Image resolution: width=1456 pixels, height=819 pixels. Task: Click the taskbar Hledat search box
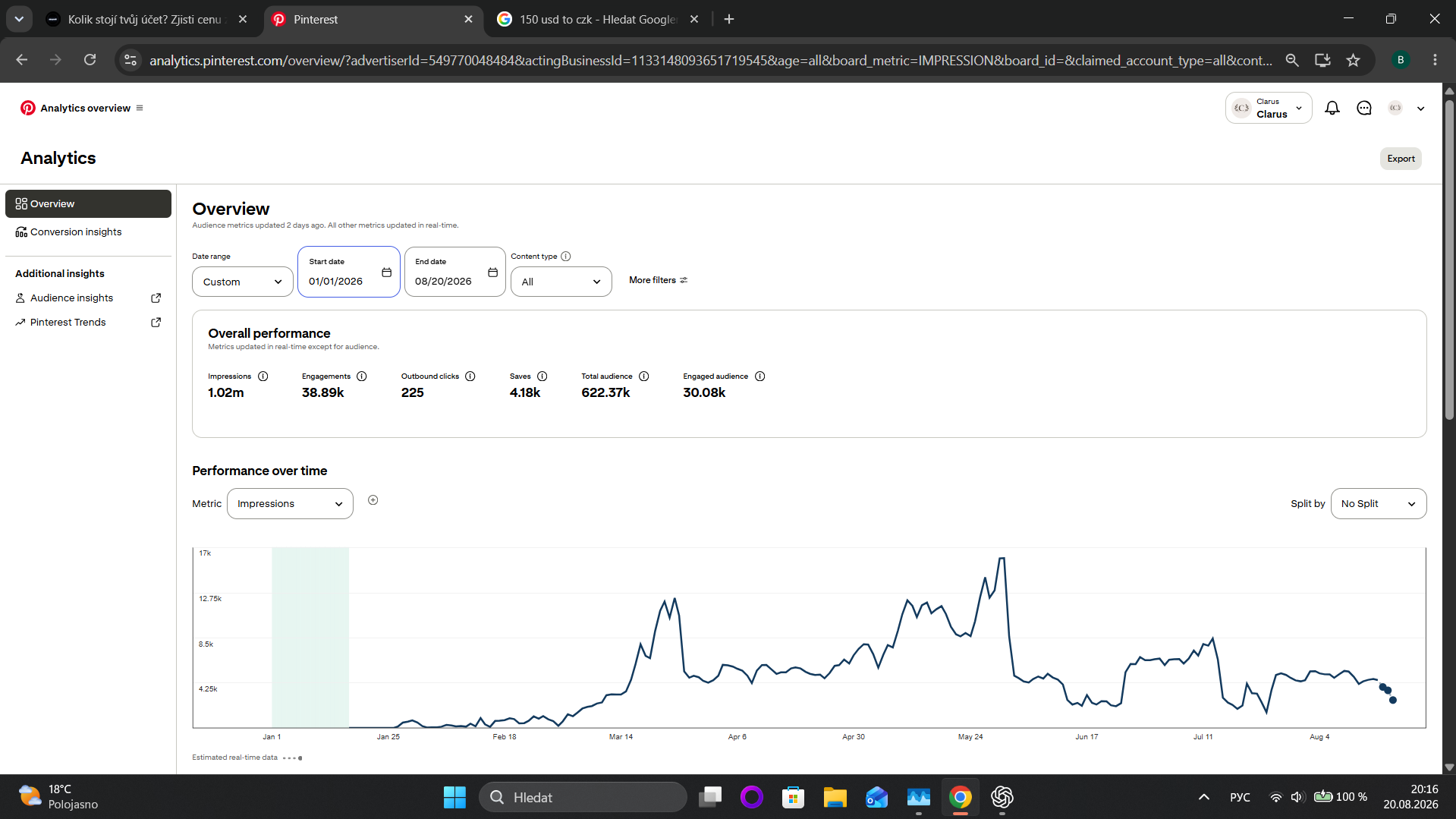point(583,797)
